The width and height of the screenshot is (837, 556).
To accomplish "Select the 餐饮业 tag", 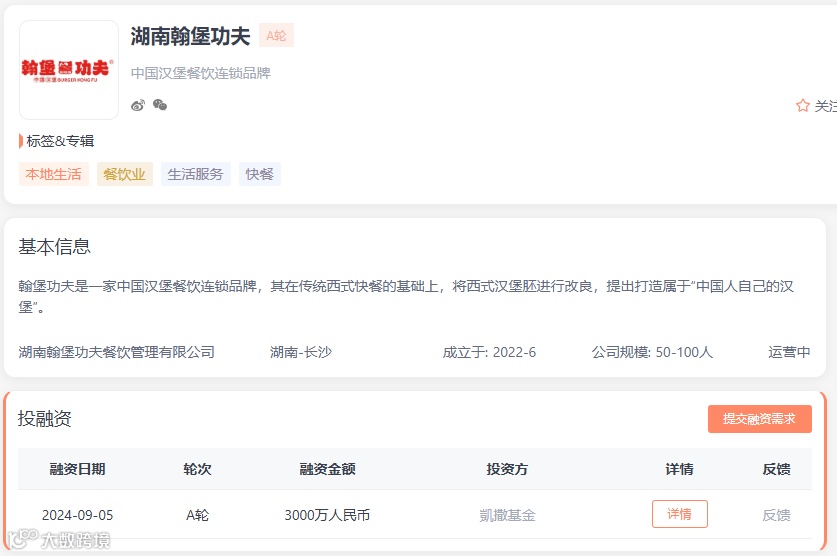I will click(125, 174).
